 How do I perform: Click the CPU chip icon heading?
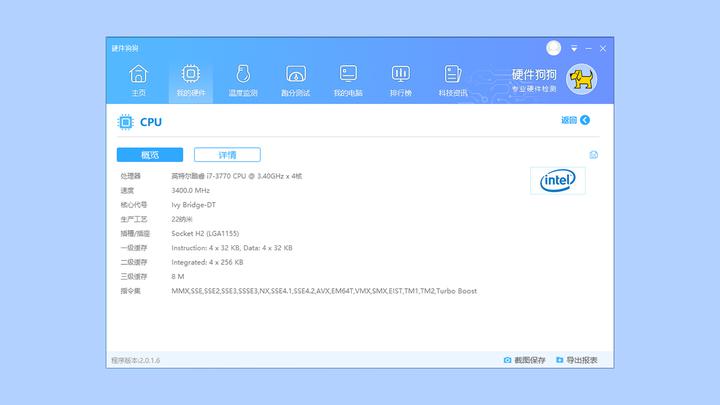tap(125, 122)
